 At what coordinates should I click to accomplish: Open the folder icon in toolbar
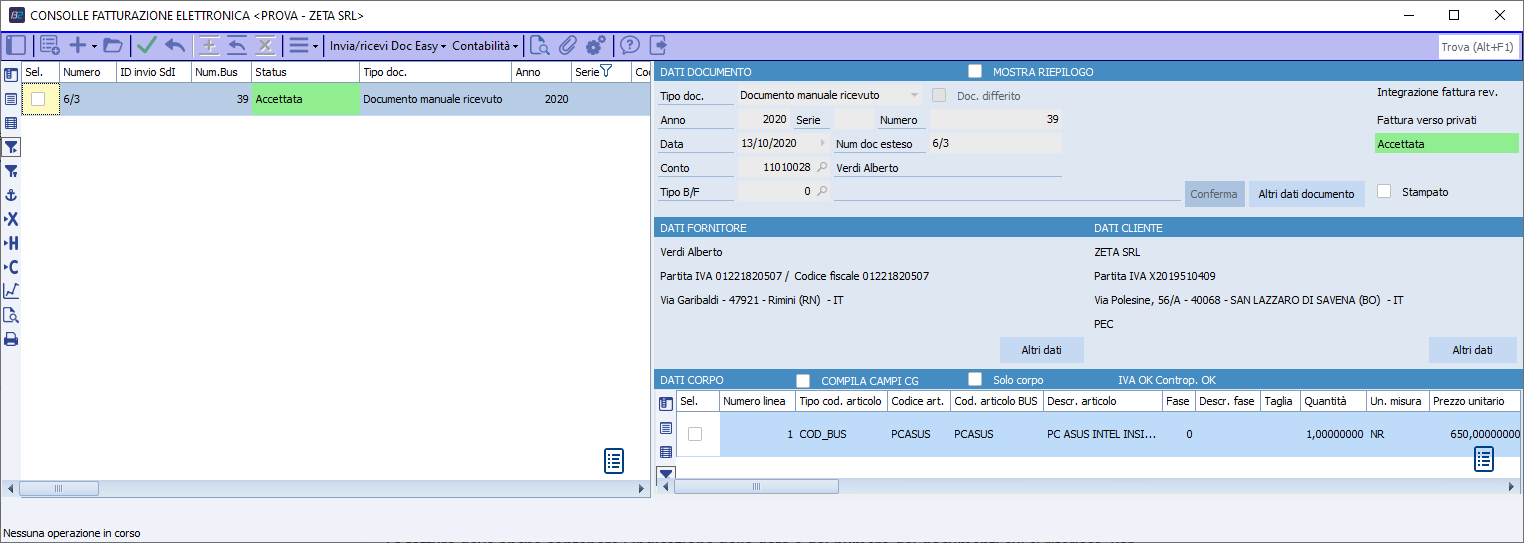[112, 45]
